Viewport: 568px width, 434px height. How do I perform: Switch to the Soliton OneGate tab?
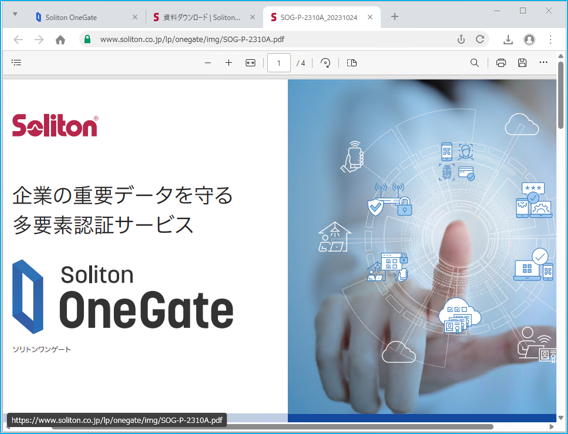click(86, 17)
